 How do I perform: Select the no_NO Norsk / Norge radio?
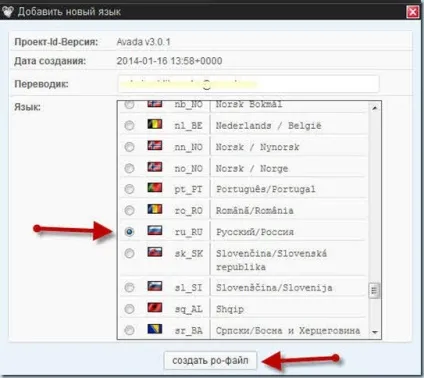coord(129,168)
